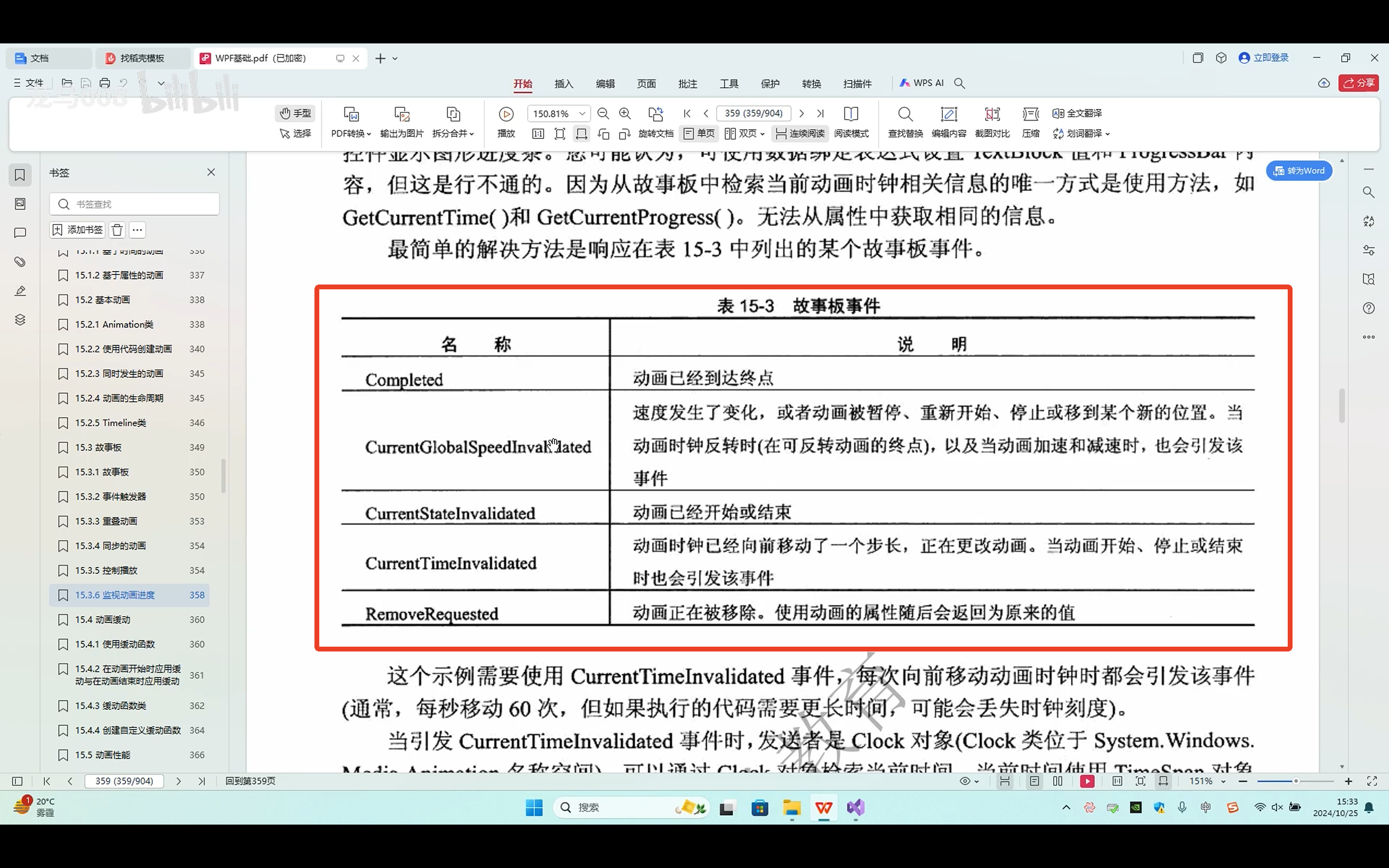The width and height of the screenshot is (1389, 868).
Task: Open the attachments paperclip panel
Action: [x=20, y=262]
